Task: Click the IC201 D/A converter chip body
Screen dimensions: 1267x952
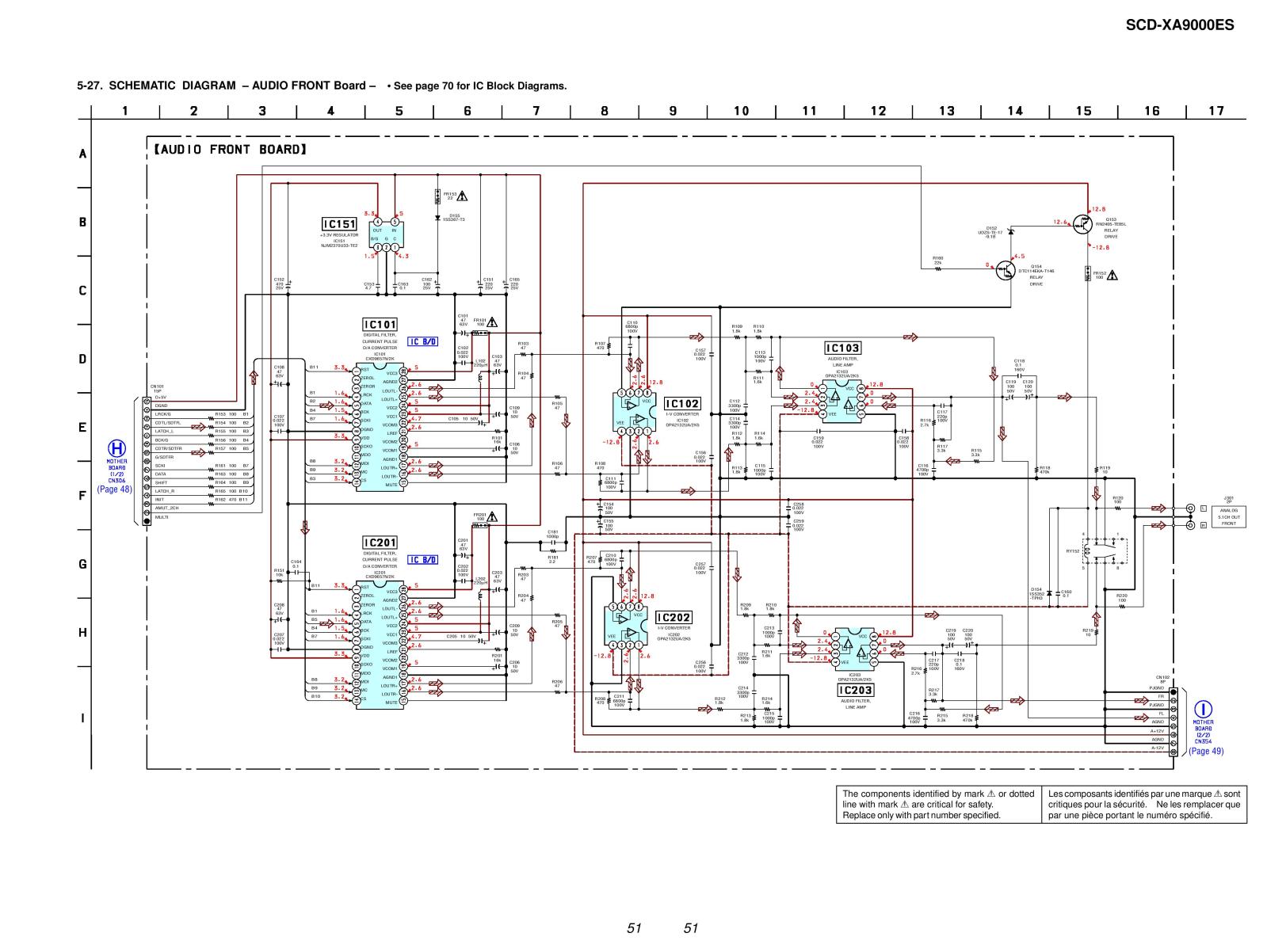Action: point(380,644)
